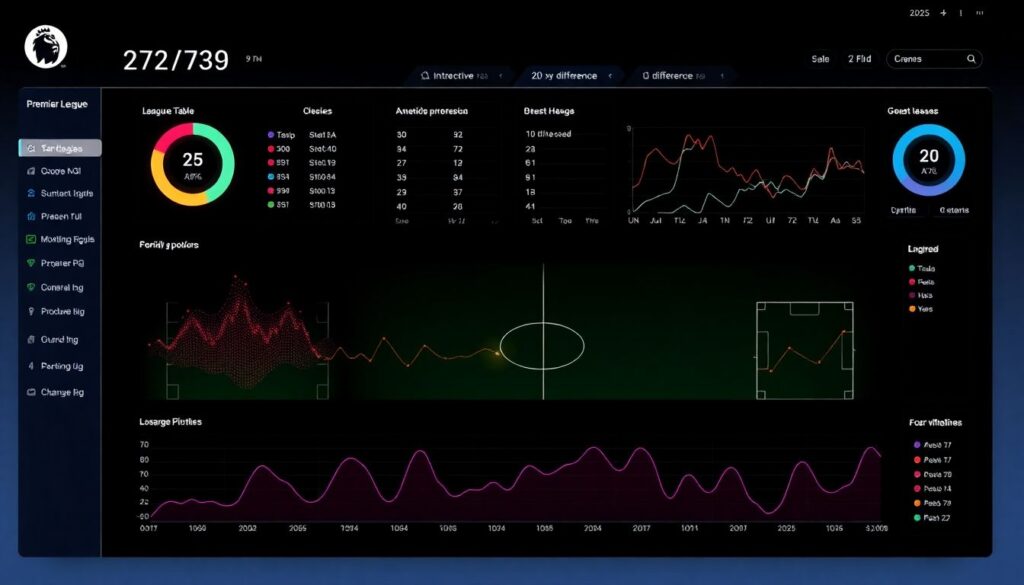Expand the Intrective tab chevron

point(500,76)
